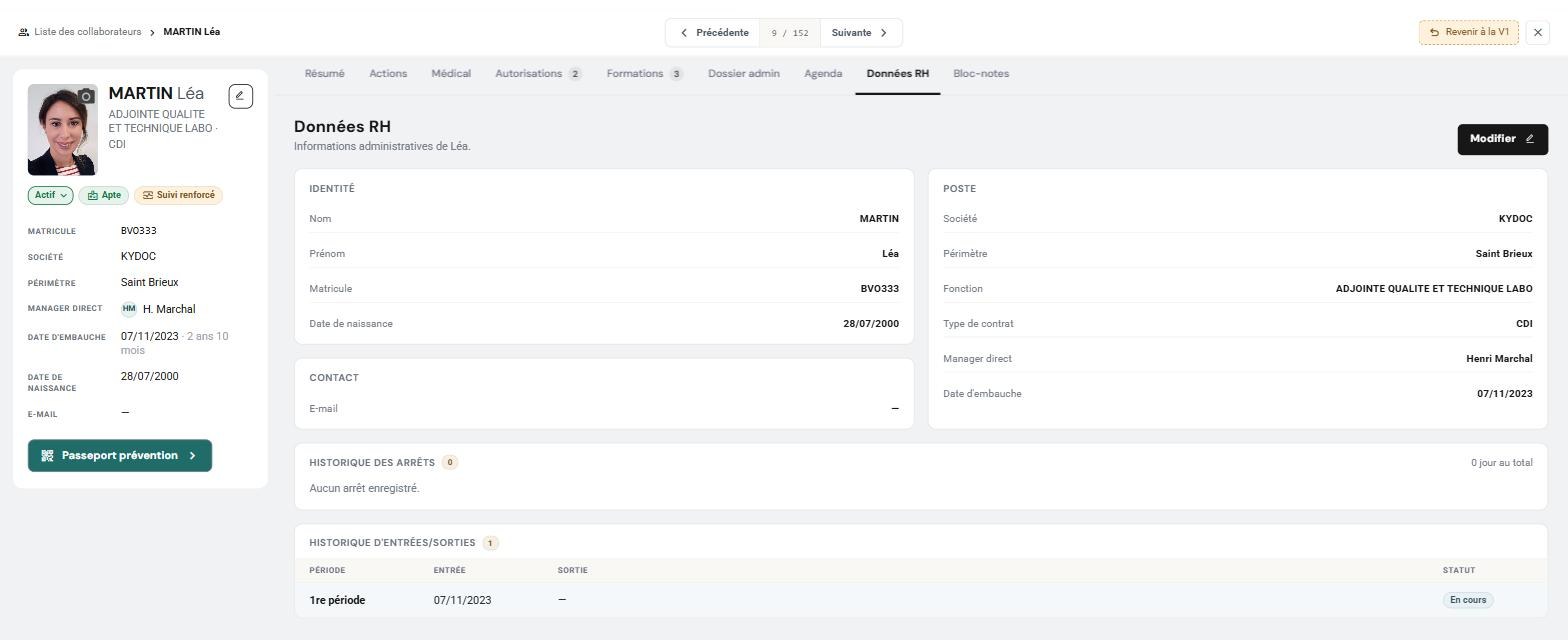This screenshot has width=1568, height=640.
Task: Click Revenir à la V1
Action: pos(1468,32)
